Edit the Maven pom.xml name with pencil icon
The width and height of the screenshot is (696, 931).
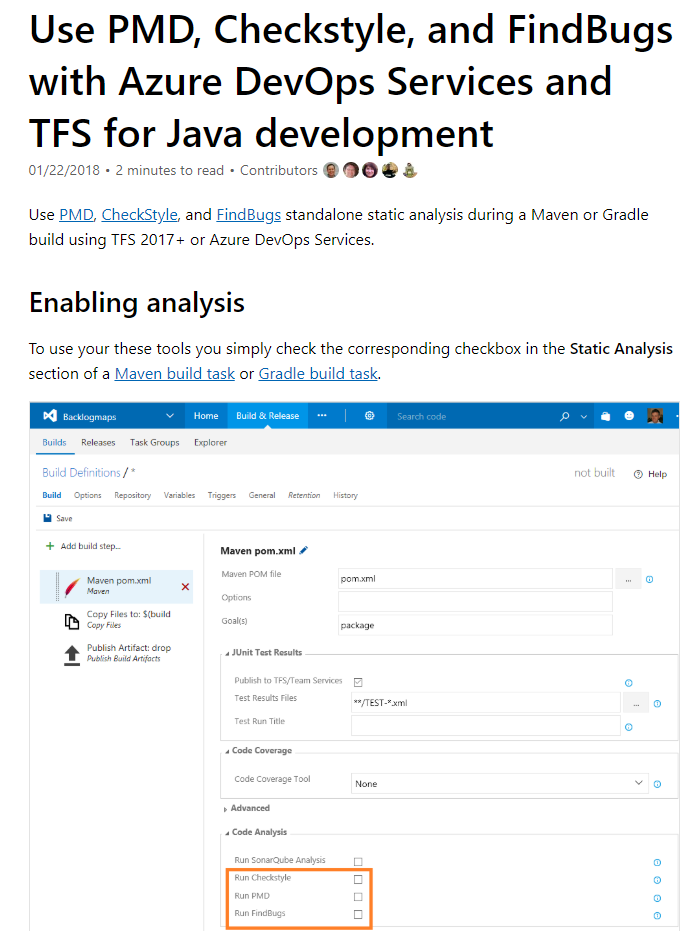point(303,550)
